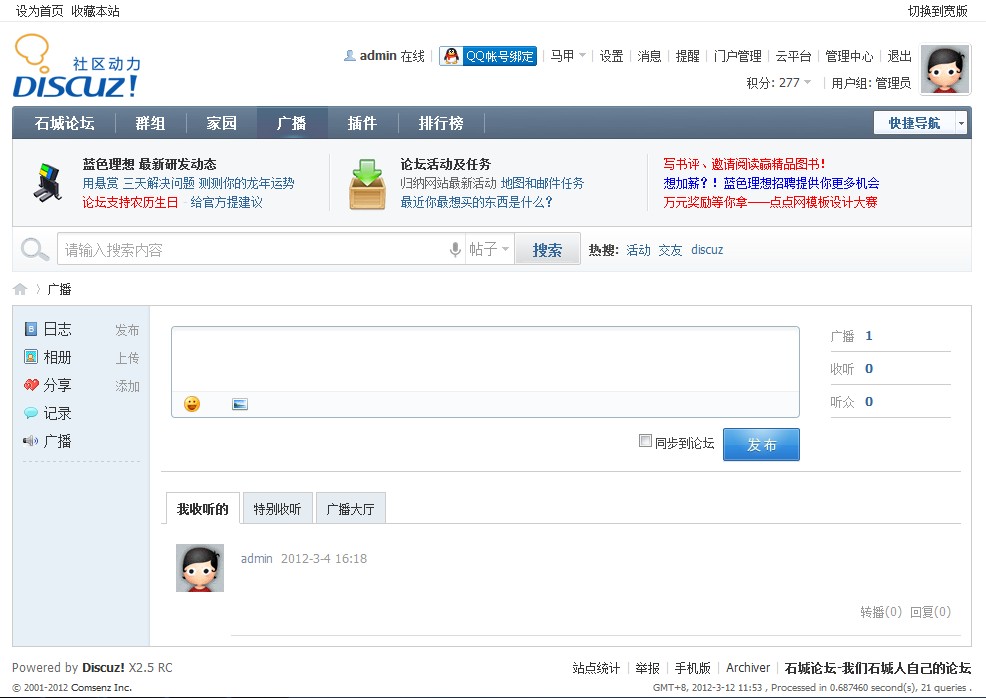Image resolution: width=986 pixels, height=698 pixels.
Task: Open 门户管理 link
Action: point(738,56)
